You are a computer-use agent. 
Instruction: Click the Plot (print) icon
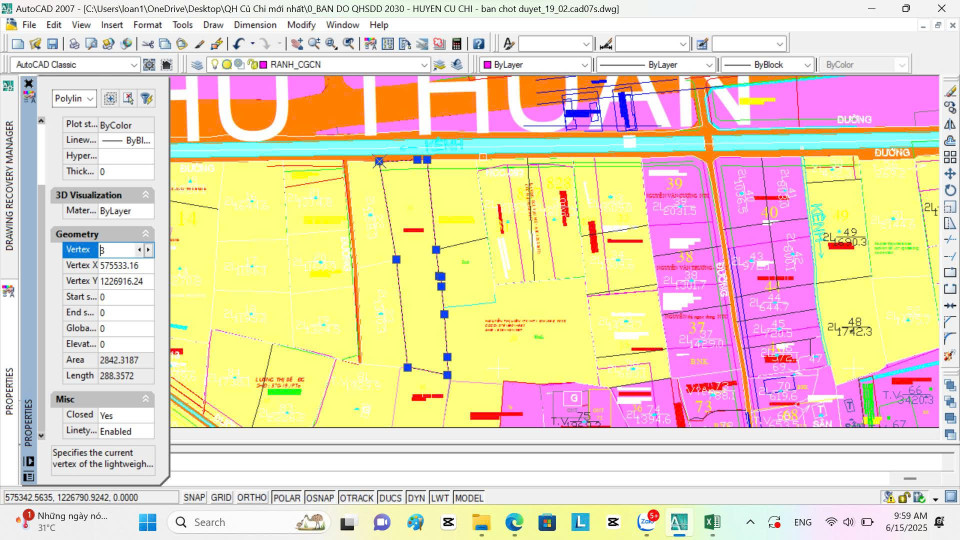click(x=74, y=44)
